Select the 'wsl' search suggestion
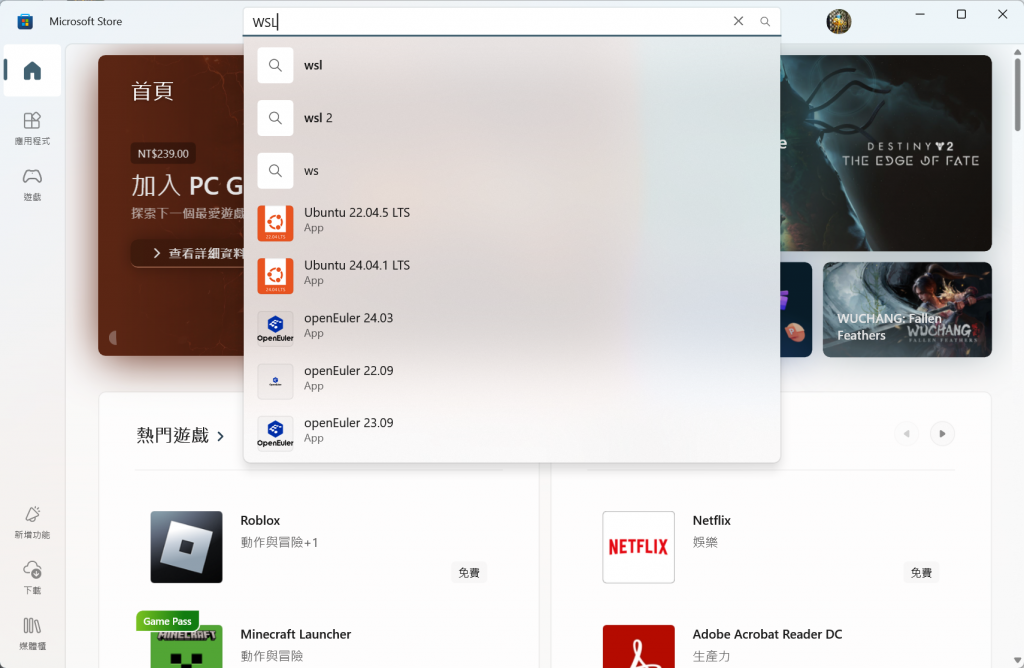The image size is (1024, 668). click(512, 65)
